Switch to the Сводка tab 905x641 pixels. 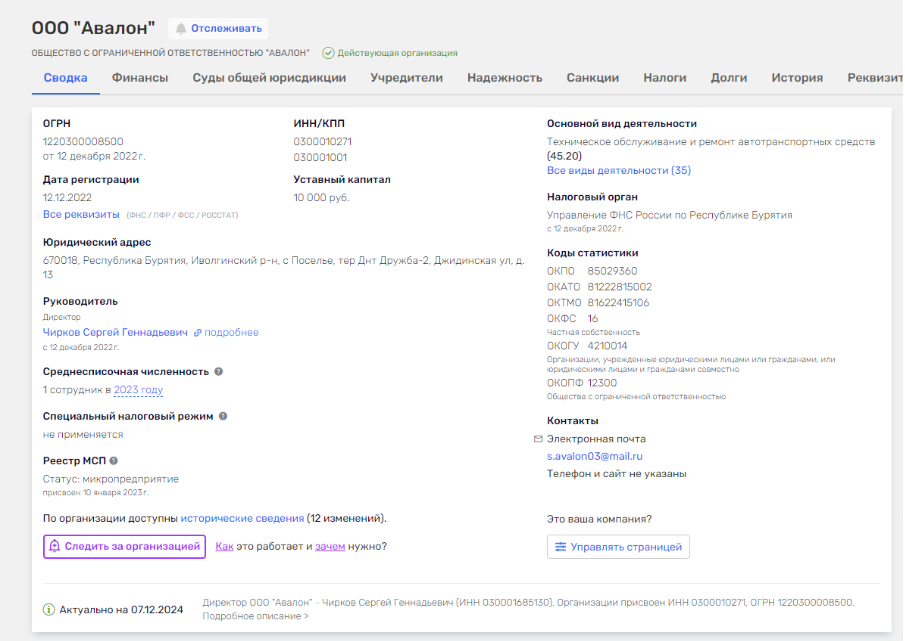click(65, 78)
